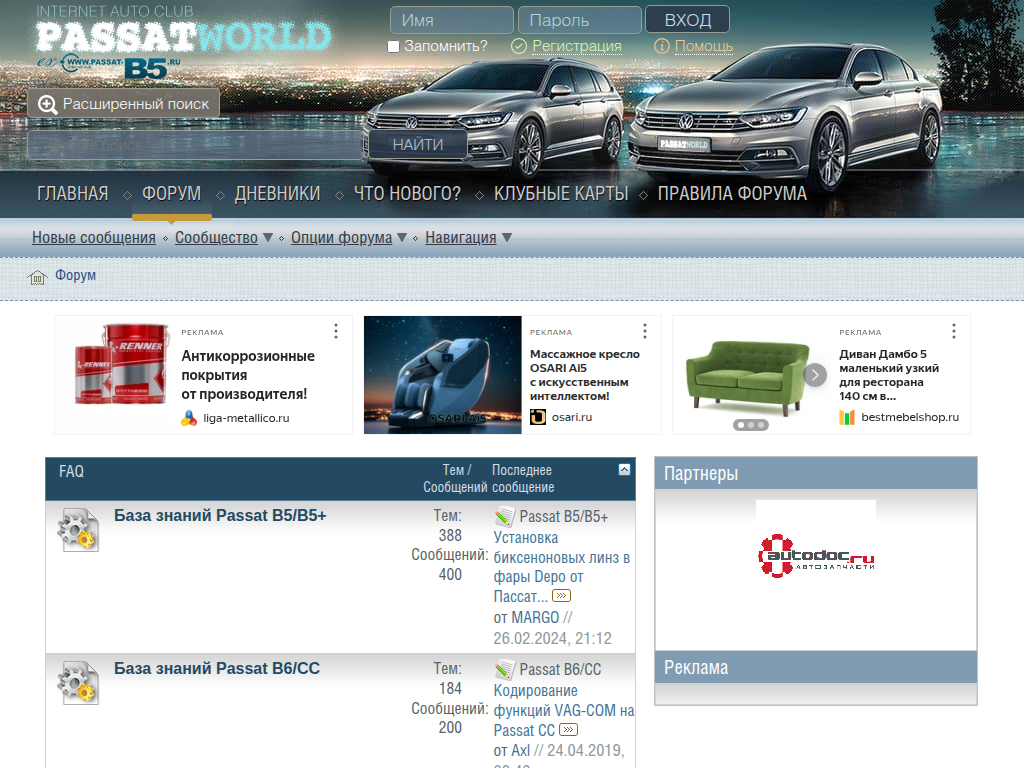Click the База знаний Passat B6/CC gear icon
1024x768 pixels.
(77, 682)
